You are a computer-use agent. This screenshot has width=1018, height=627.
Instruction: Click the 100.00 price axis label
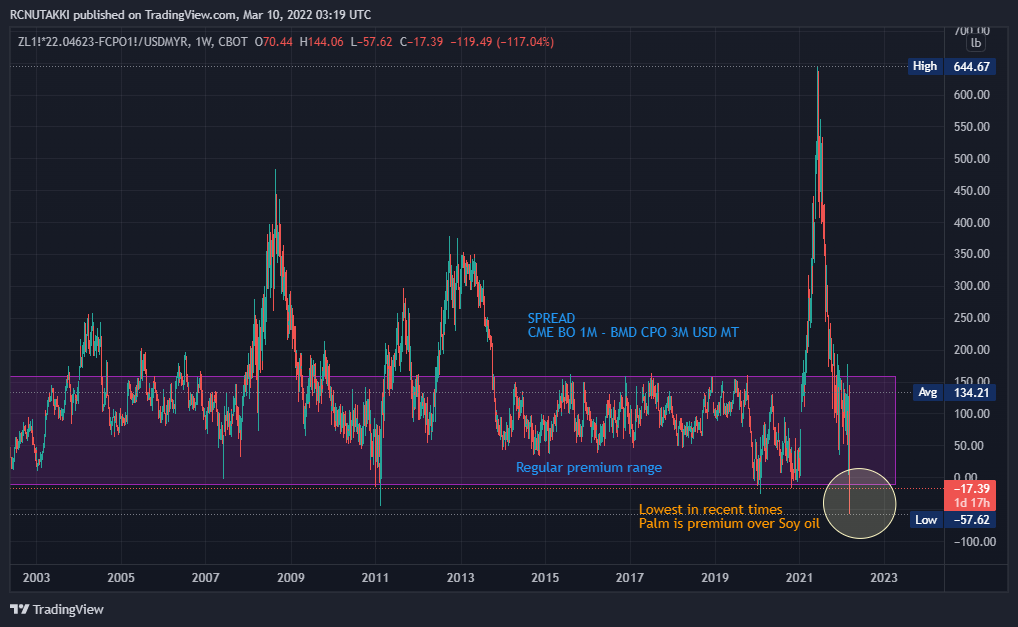(x=972, y=413)
